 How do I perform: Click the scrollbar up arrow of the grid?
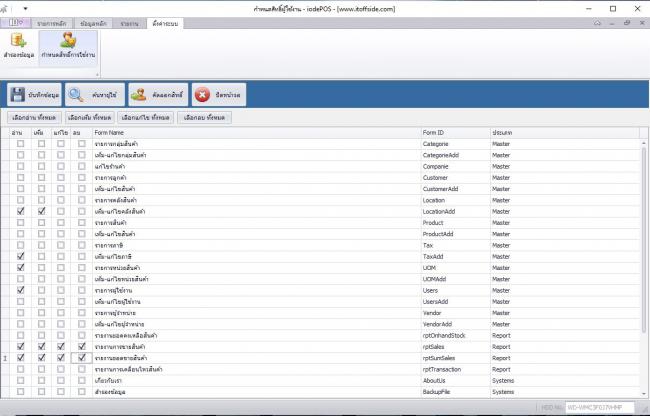pos(644,143)
